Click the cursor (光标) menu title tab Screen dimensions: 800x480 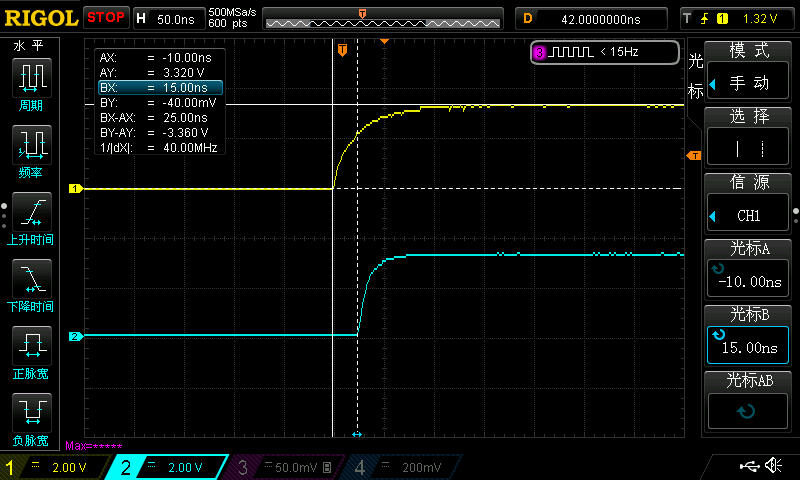pyautogui.click(x=695, y=77)
